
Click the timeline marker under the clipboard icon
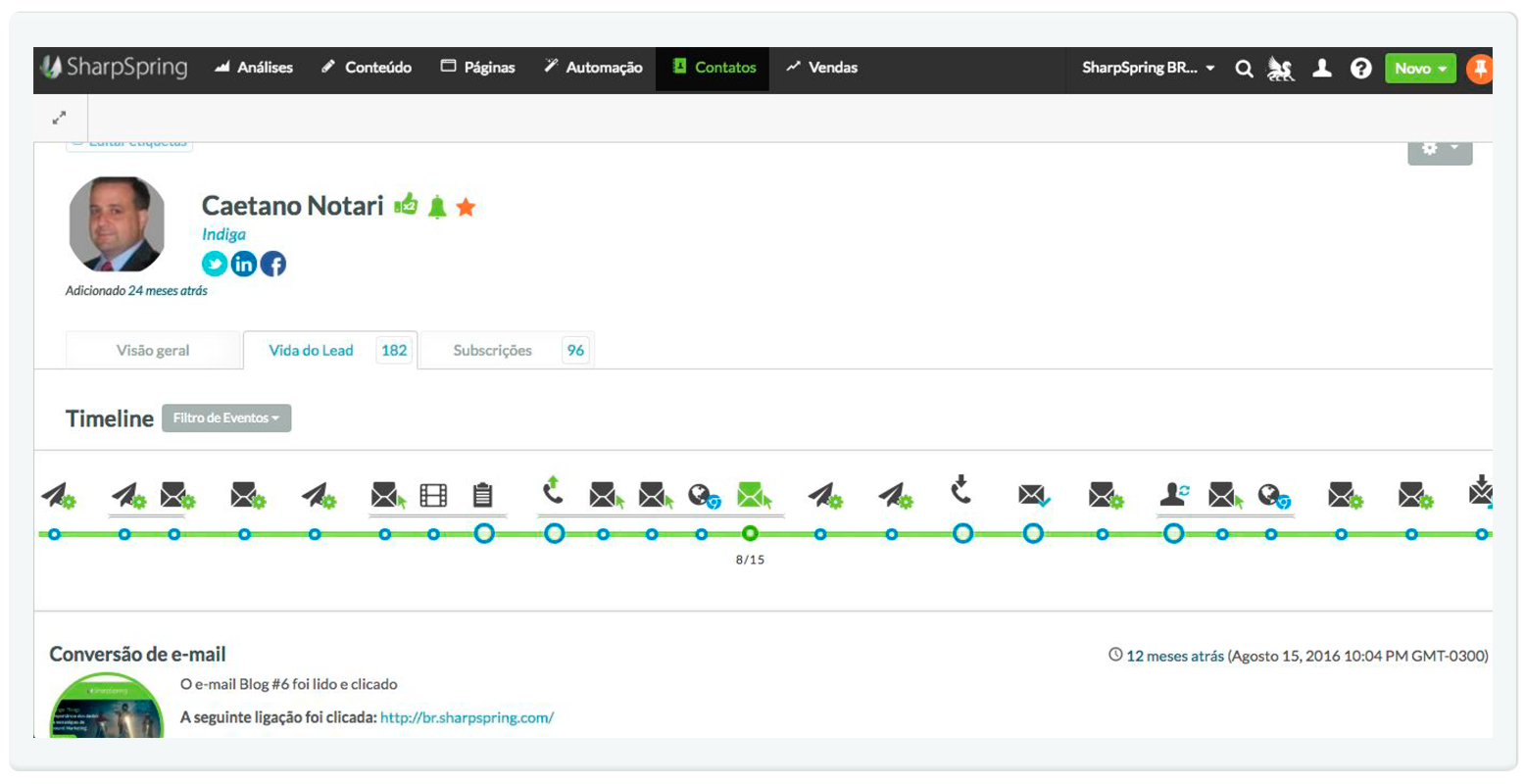(483, 534)
